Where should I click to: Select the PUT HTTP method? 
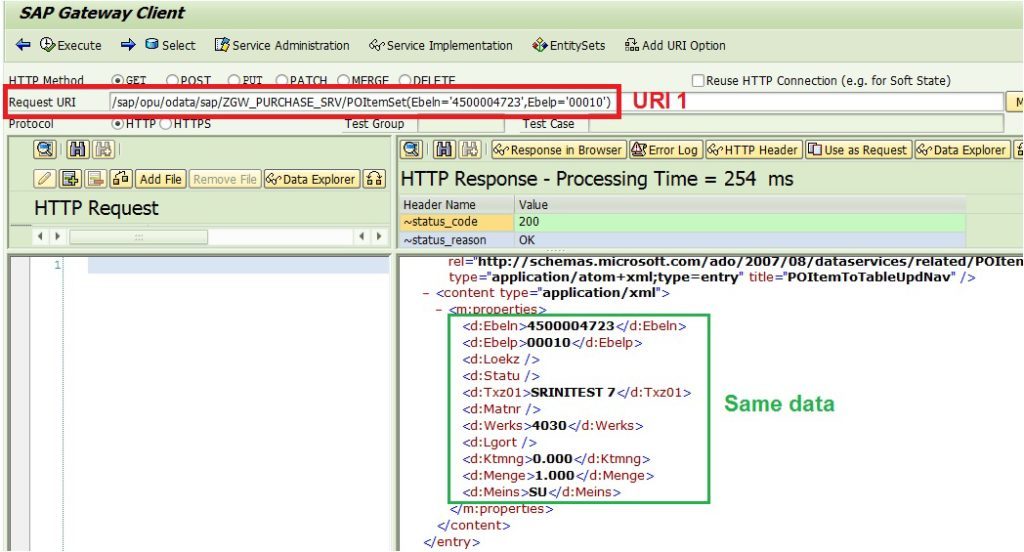pyautogui.click(x=234, y=80)
